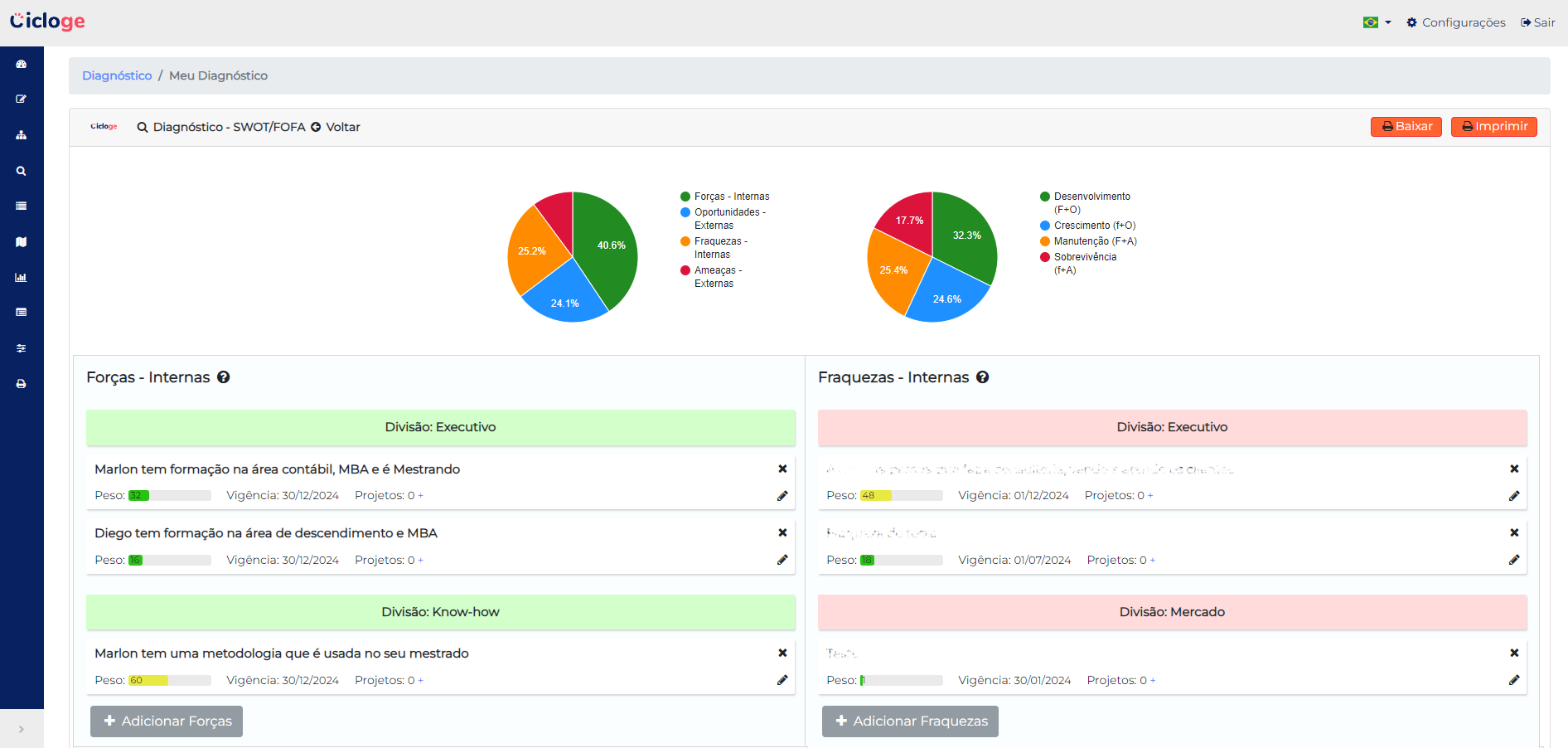Image resolution: width=1568 pixels, height=748 pixels.
Task: Click Sair to log out
Action: coord(1538,22)
